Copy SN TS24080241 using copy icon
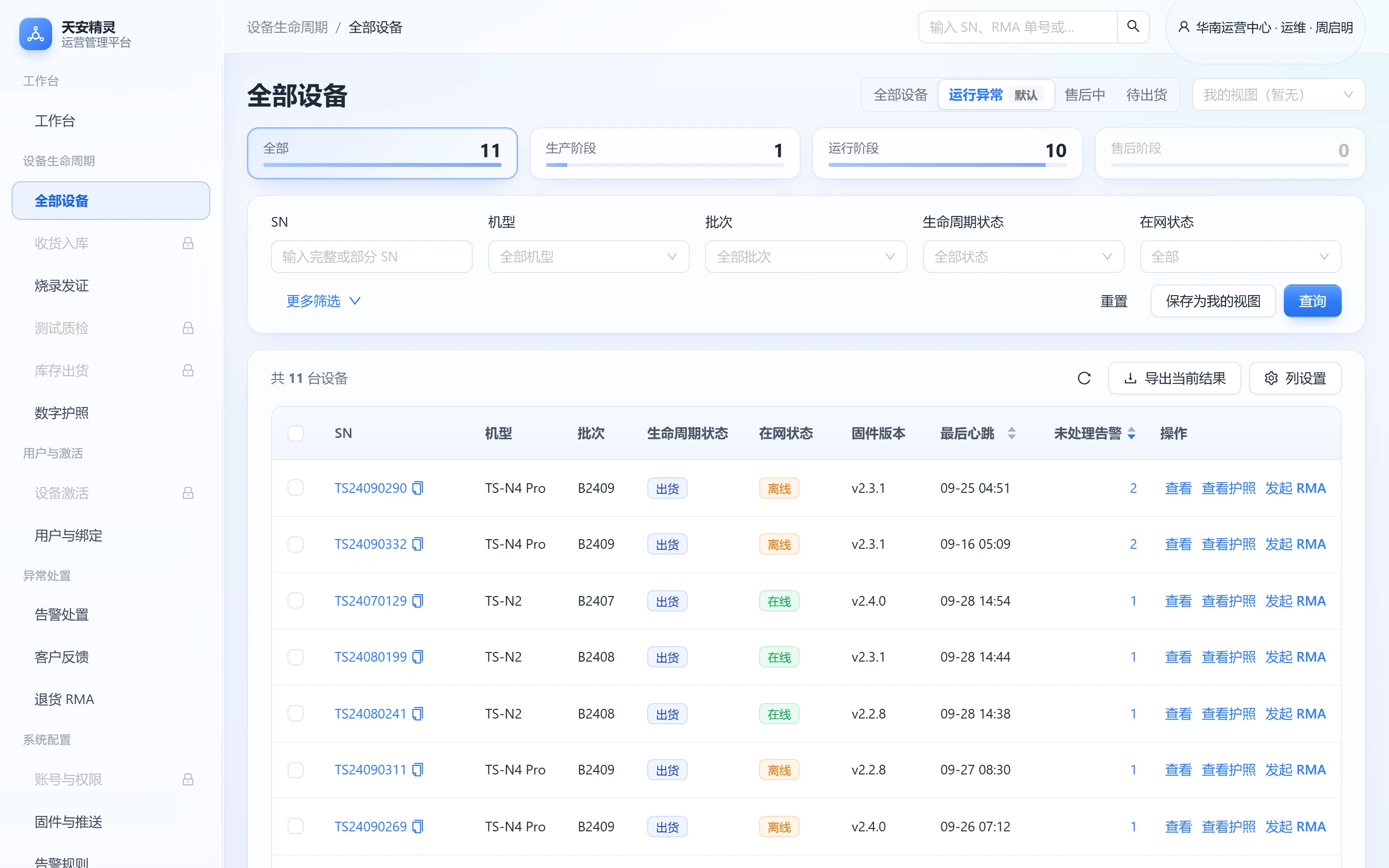The height and width of the screenshot is (868, 1389). tap(418, 714)
